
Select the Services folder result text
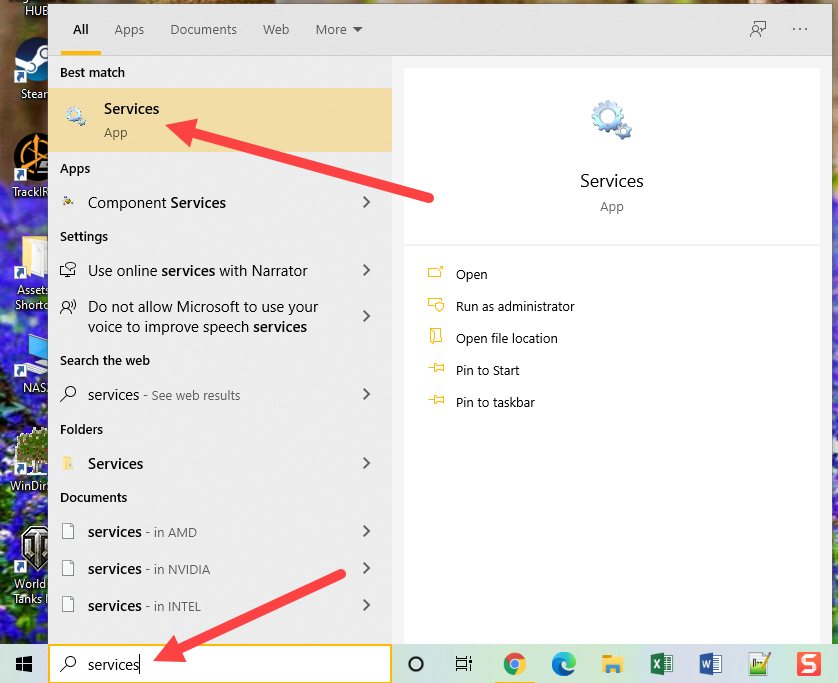(115, 463)
